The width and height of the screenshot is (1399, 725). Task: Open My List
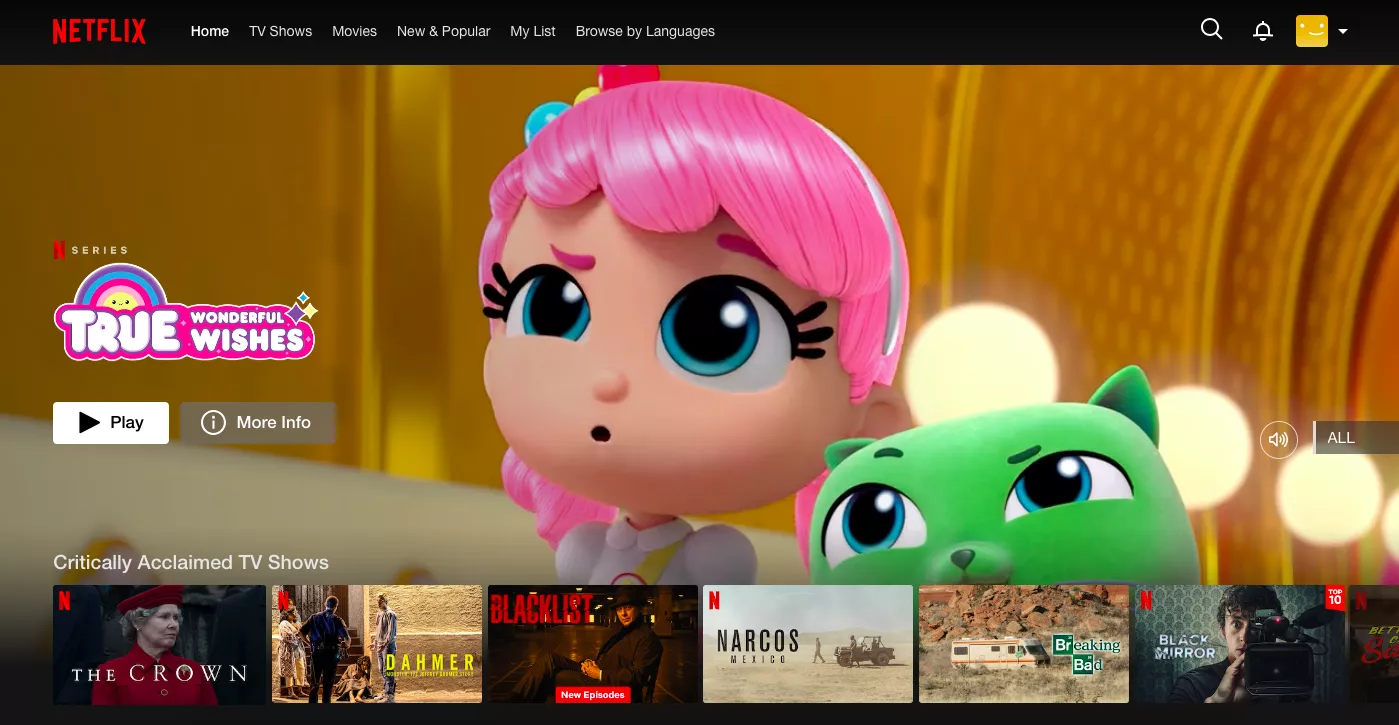(533, 31)
